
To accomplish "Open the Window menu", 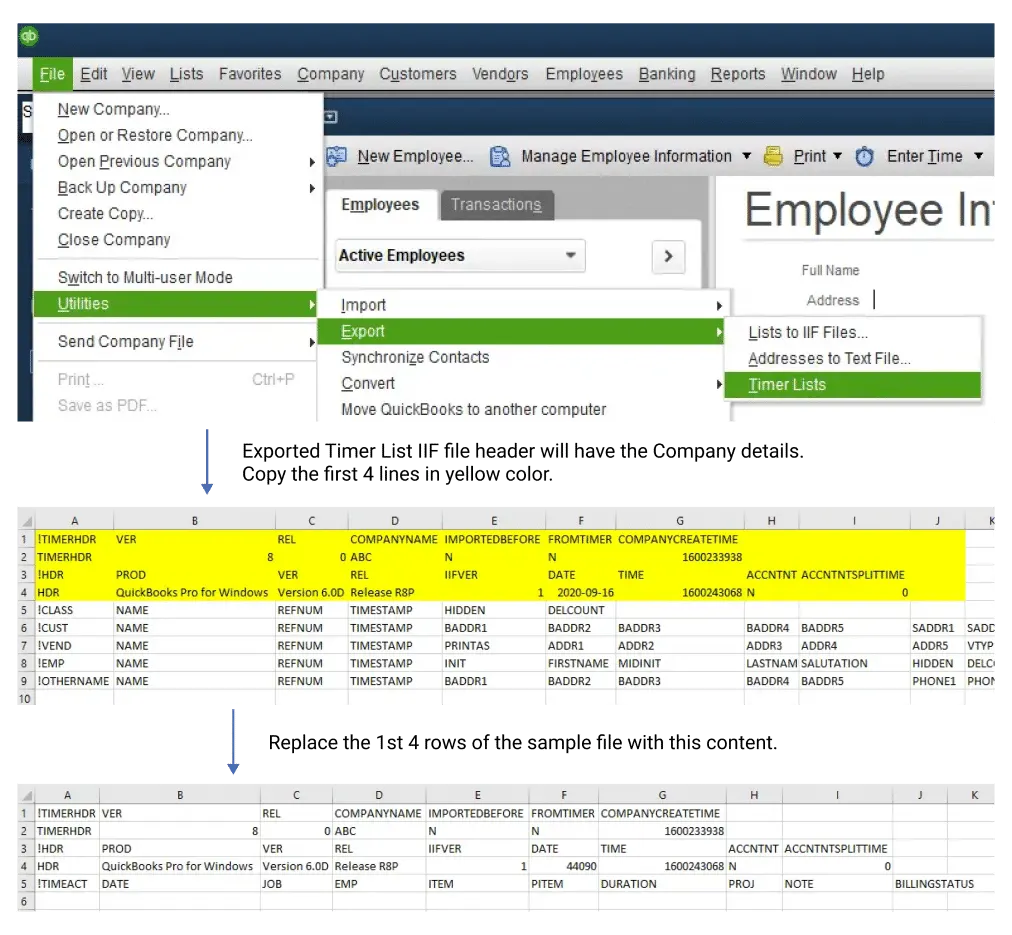I will point(809,74).
